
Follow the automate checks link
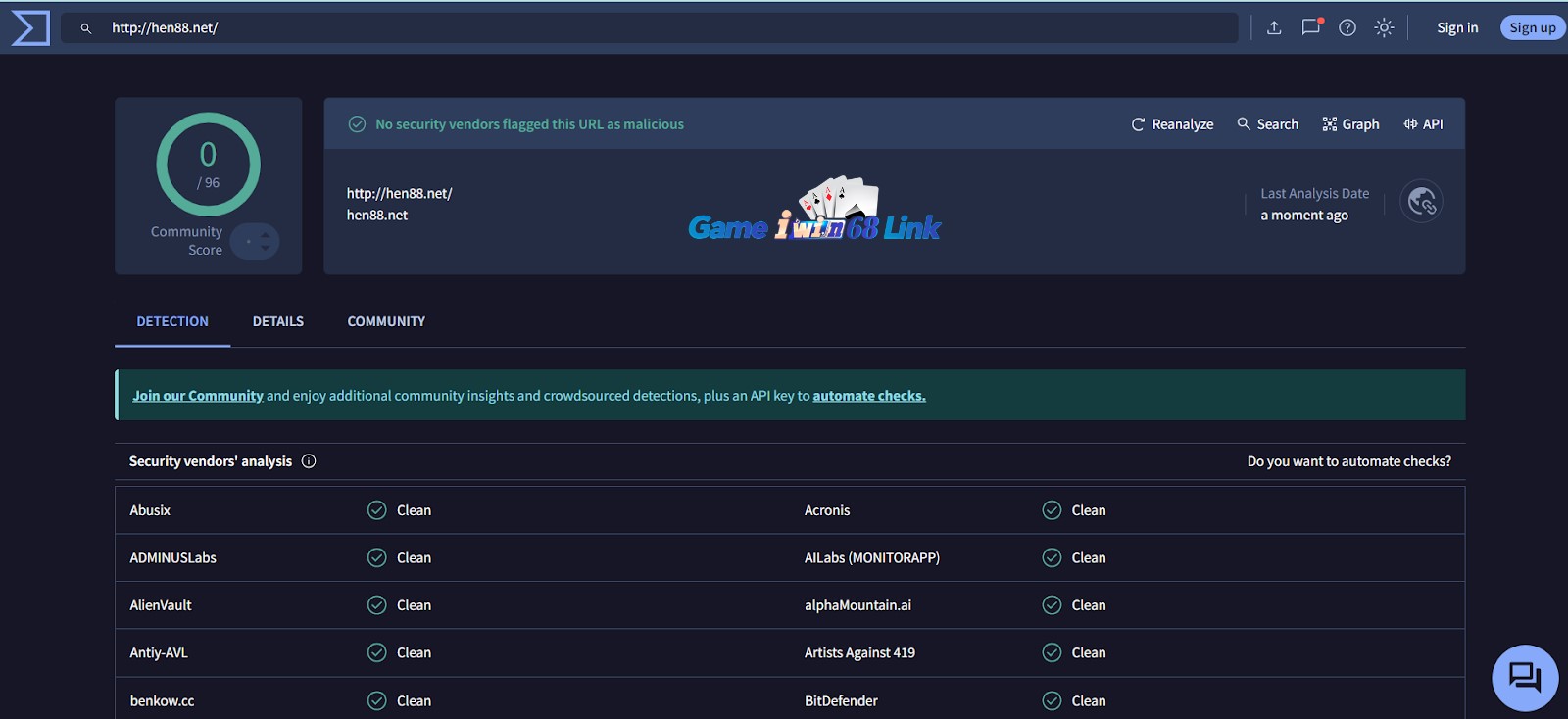coord(868,396)
